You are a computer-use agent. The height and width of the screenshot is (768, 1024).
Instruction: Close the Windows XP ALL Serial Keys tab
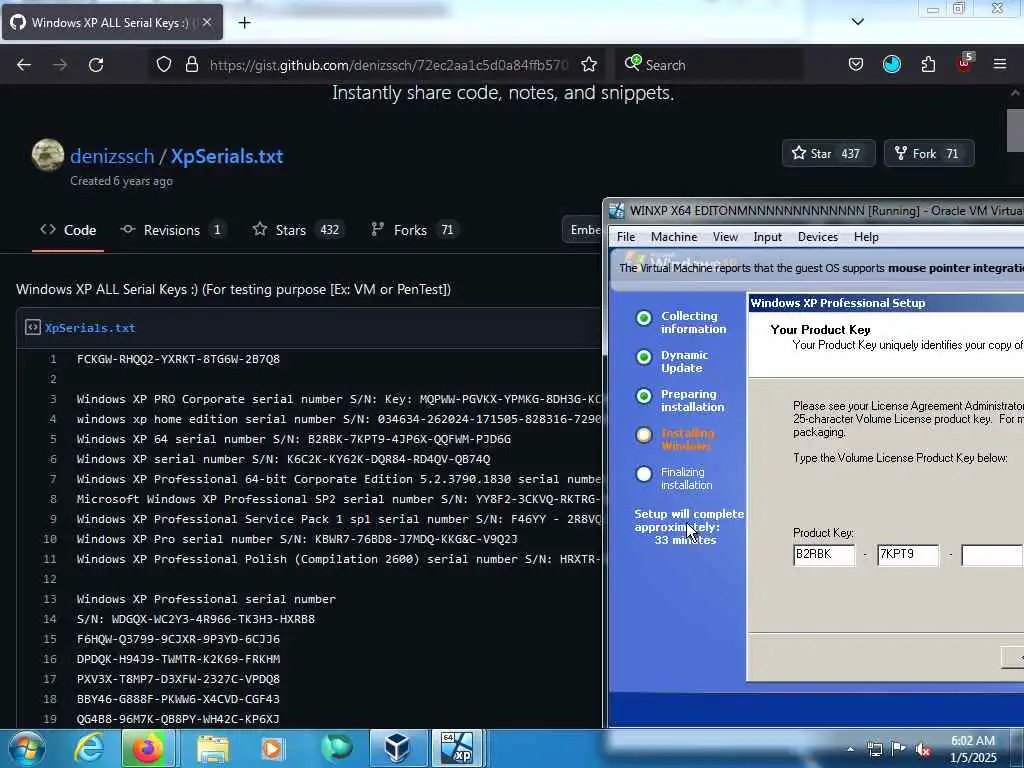tap(207, 22)
